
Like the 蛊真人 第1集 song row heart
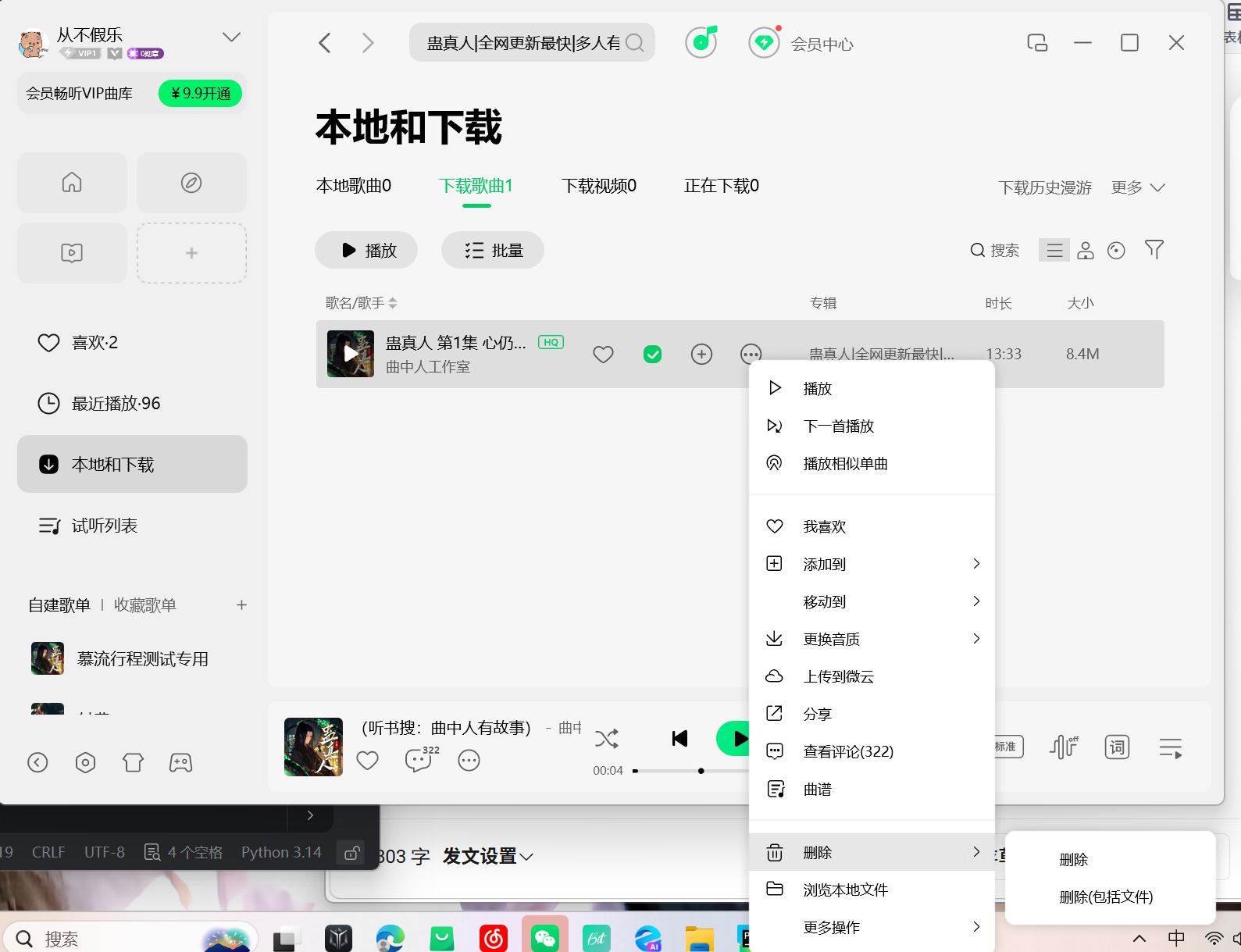(603, 355)
